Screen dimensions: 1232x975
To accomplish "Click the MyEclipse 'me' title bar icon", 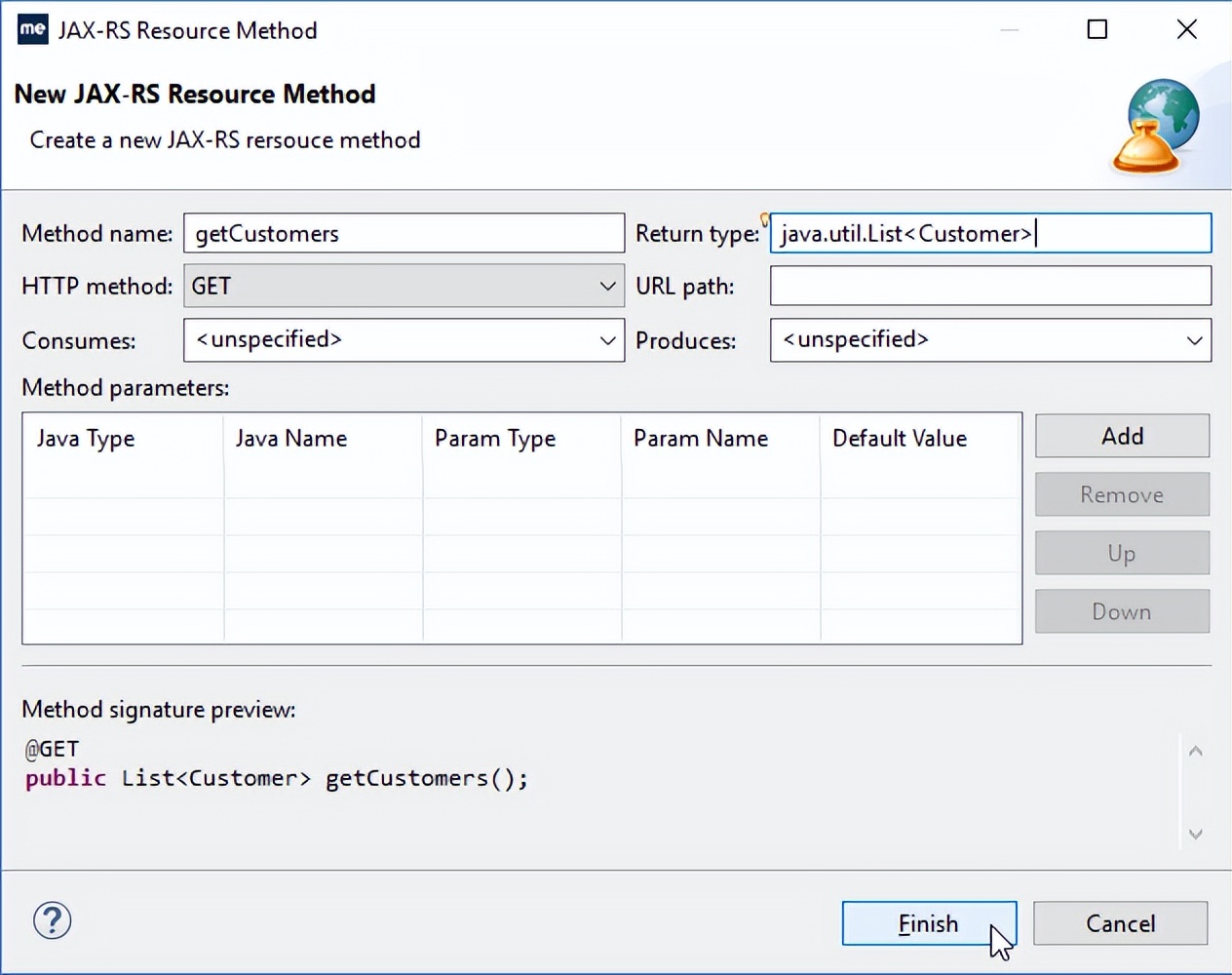I will click(x=32, y=29).
